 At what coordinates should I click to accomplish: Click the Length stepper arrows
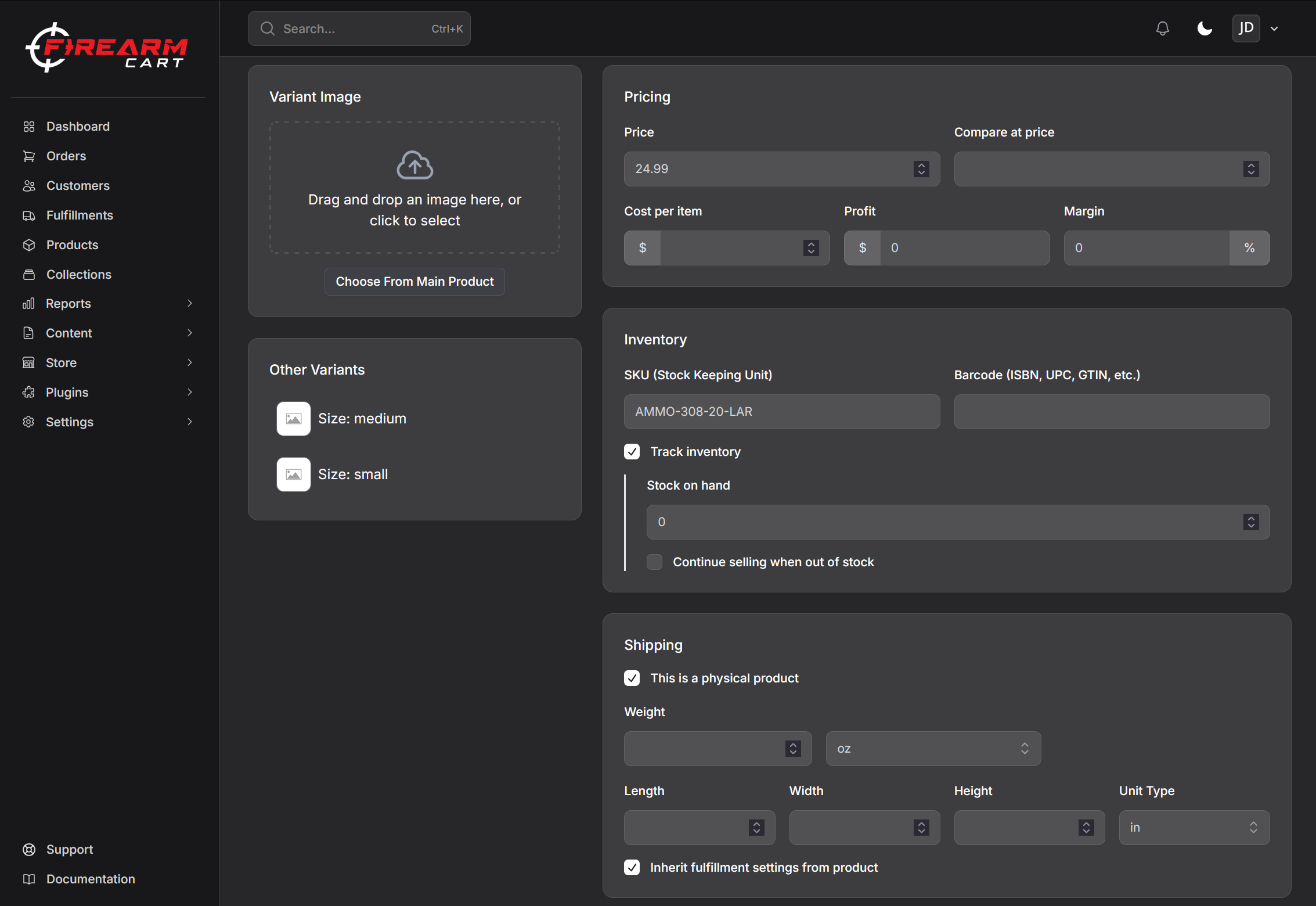(756, 828)
